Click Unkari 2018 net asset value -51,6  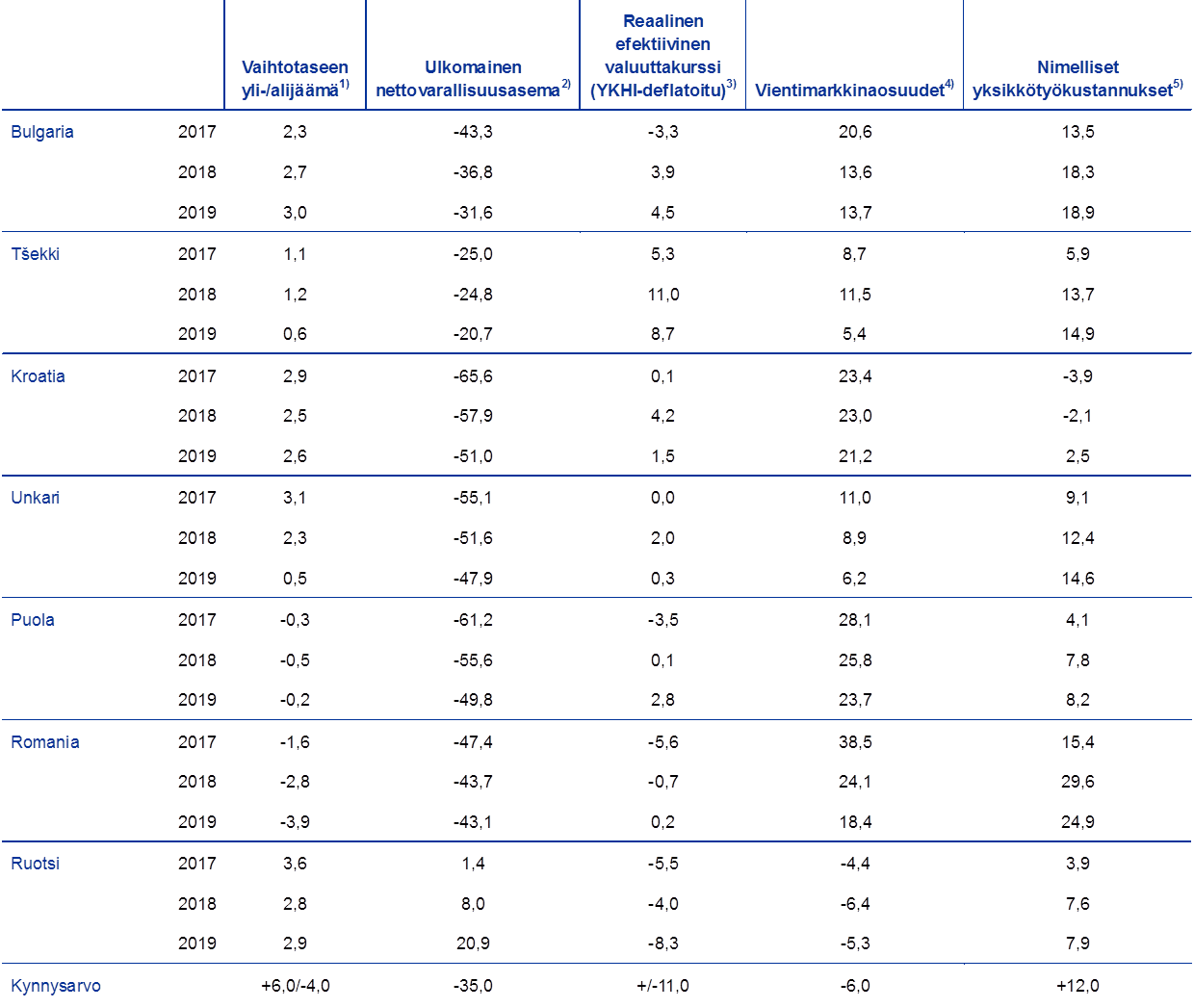[473, 538]
